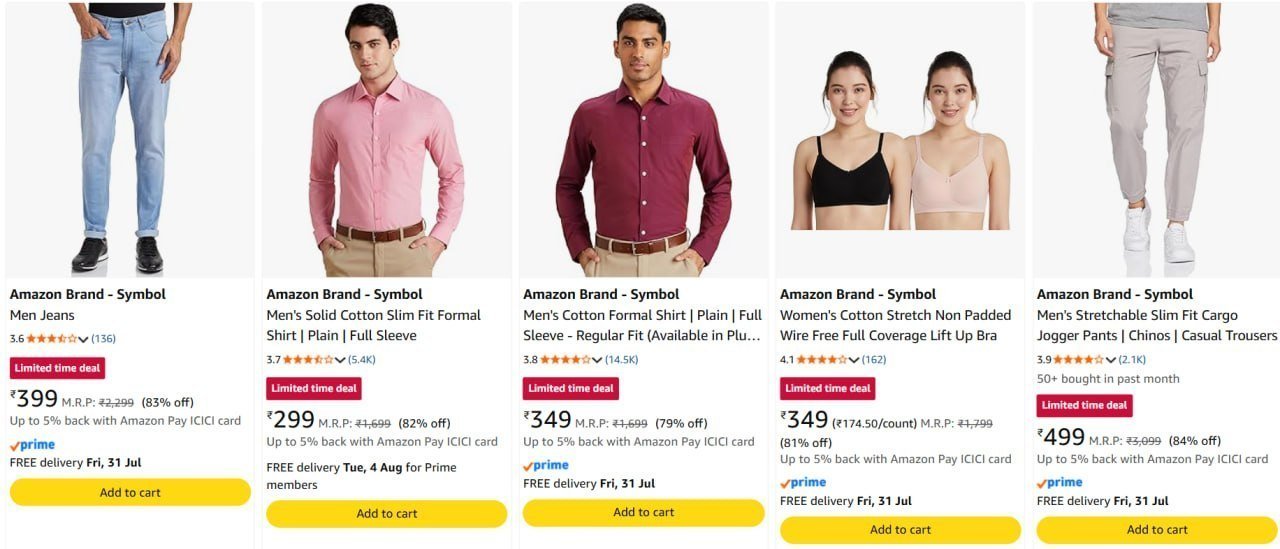The height and width of the screenshot is (549, 1280).
Task: Add Cargo Jogger Pants to cart
Action: click(x=1157, y=530)
